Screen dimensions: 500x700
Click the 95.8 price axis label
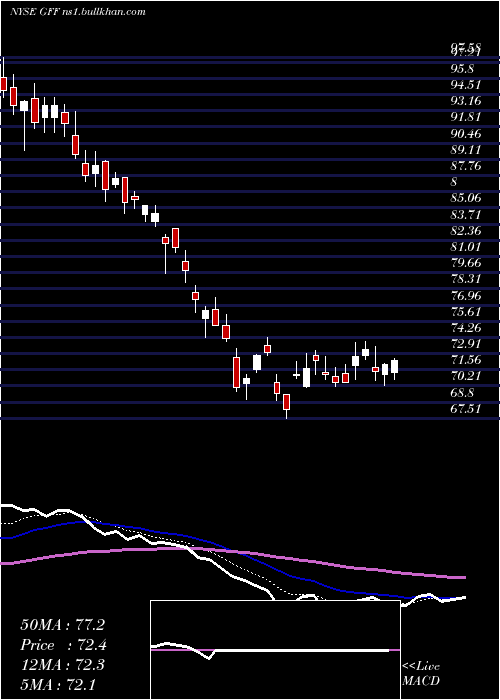[462, 69]
